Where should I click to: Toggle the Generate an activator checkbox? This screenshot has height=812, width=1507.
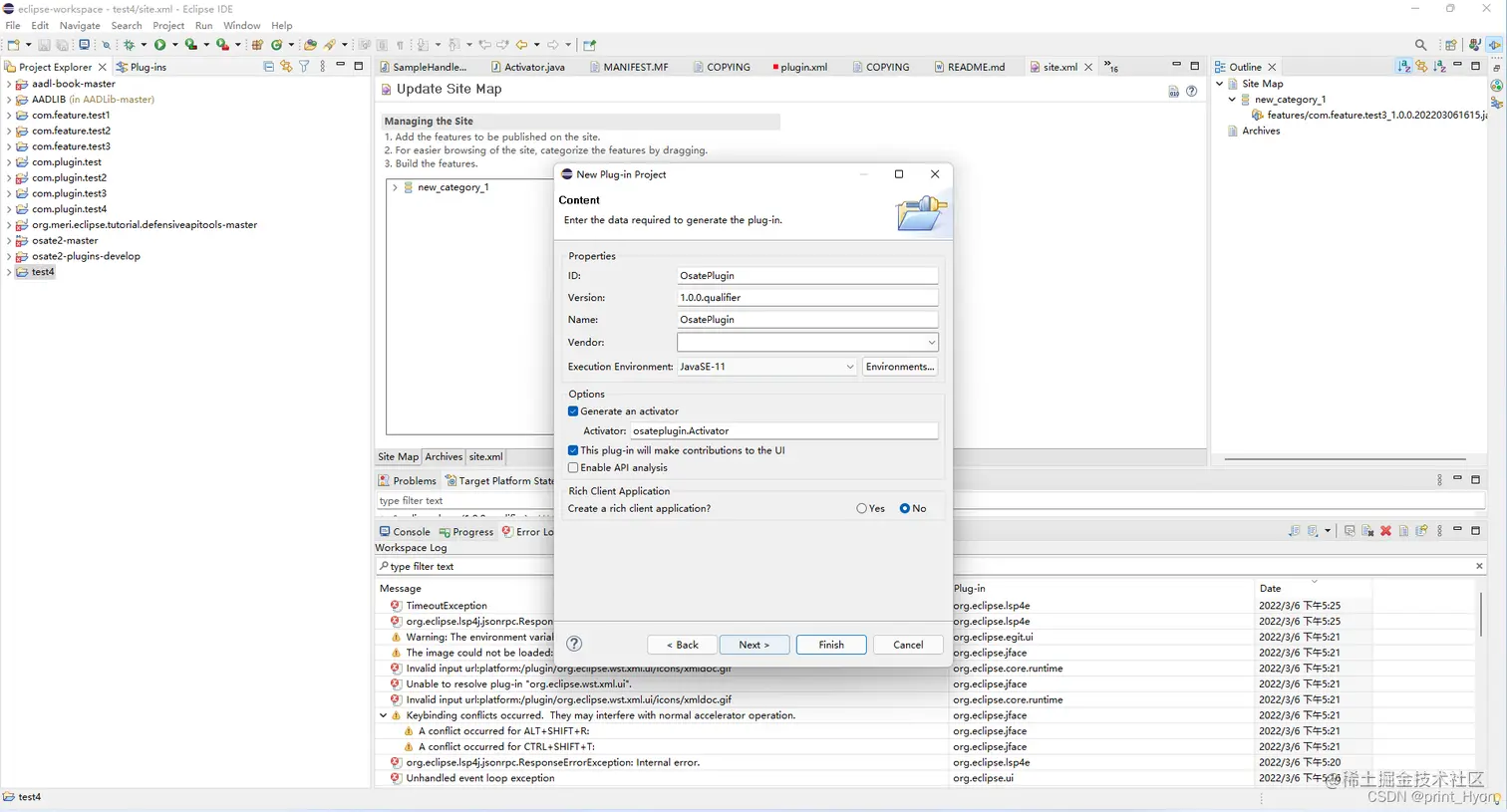(x=573, y=410)
